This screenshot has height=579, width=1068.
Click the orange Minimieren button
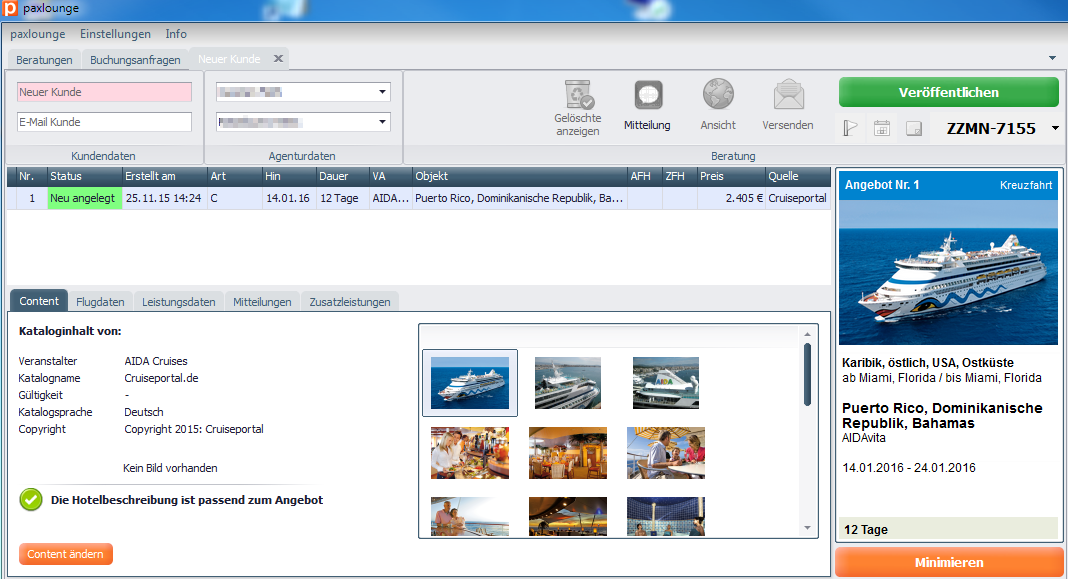click(949, 563)
